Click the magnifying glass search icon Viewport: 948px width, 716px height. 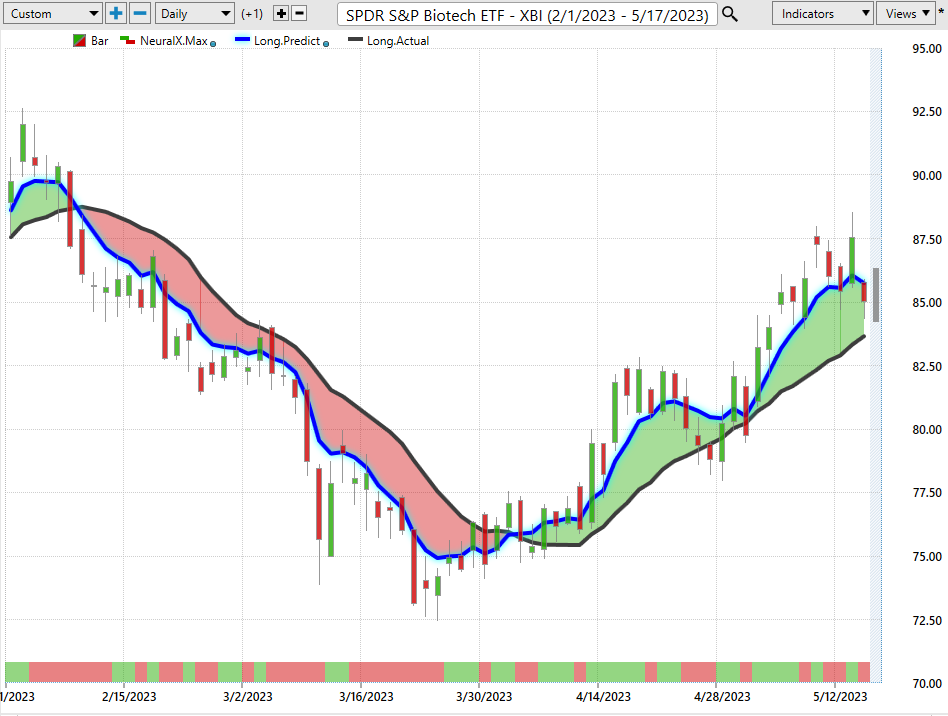[x=730, y=14]
